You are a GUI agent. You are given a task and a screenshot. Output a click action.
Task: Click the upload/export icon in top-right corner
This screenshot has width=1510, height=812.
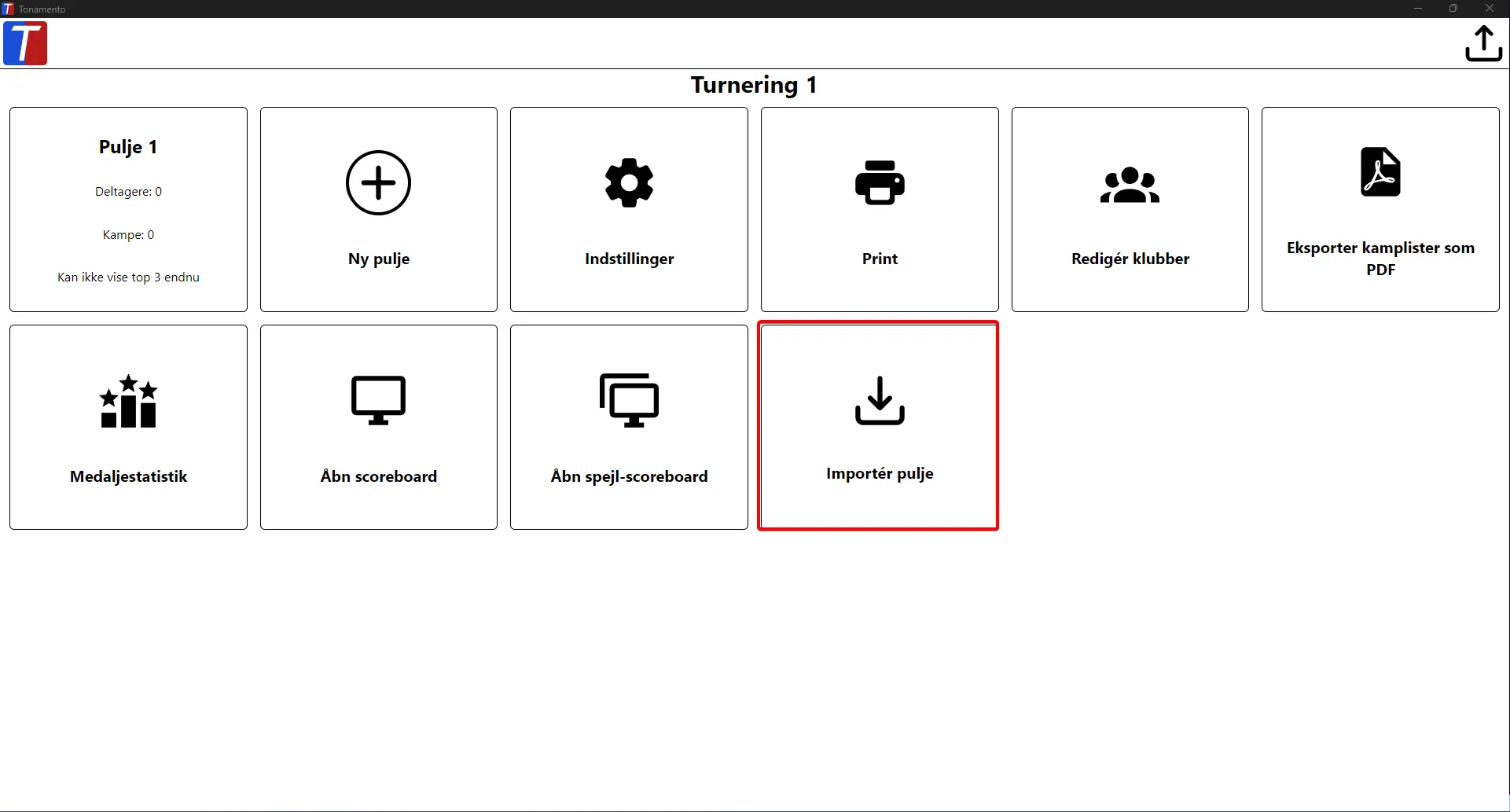(x=1483, y=43)
